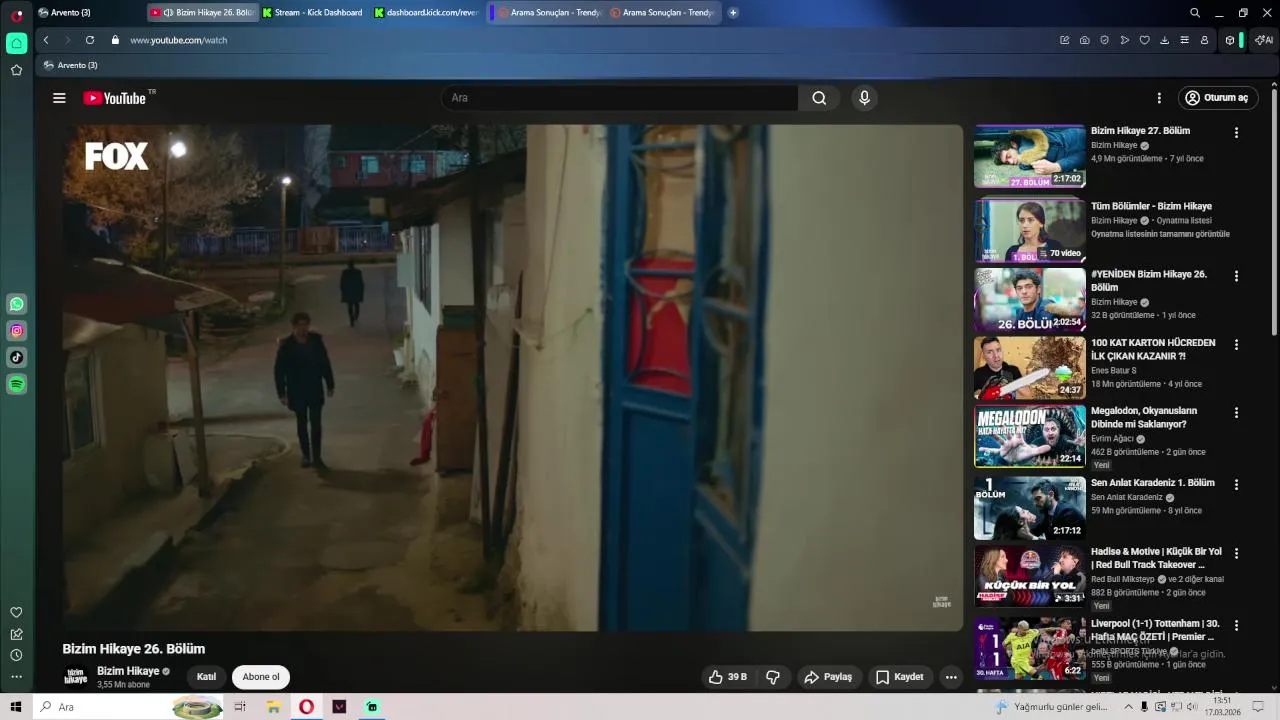The width and height of the screenshot is (1280, 720).
Task: Open Tüm Bölümler playlist thumbnail
Action: [x=1029, y=231]
